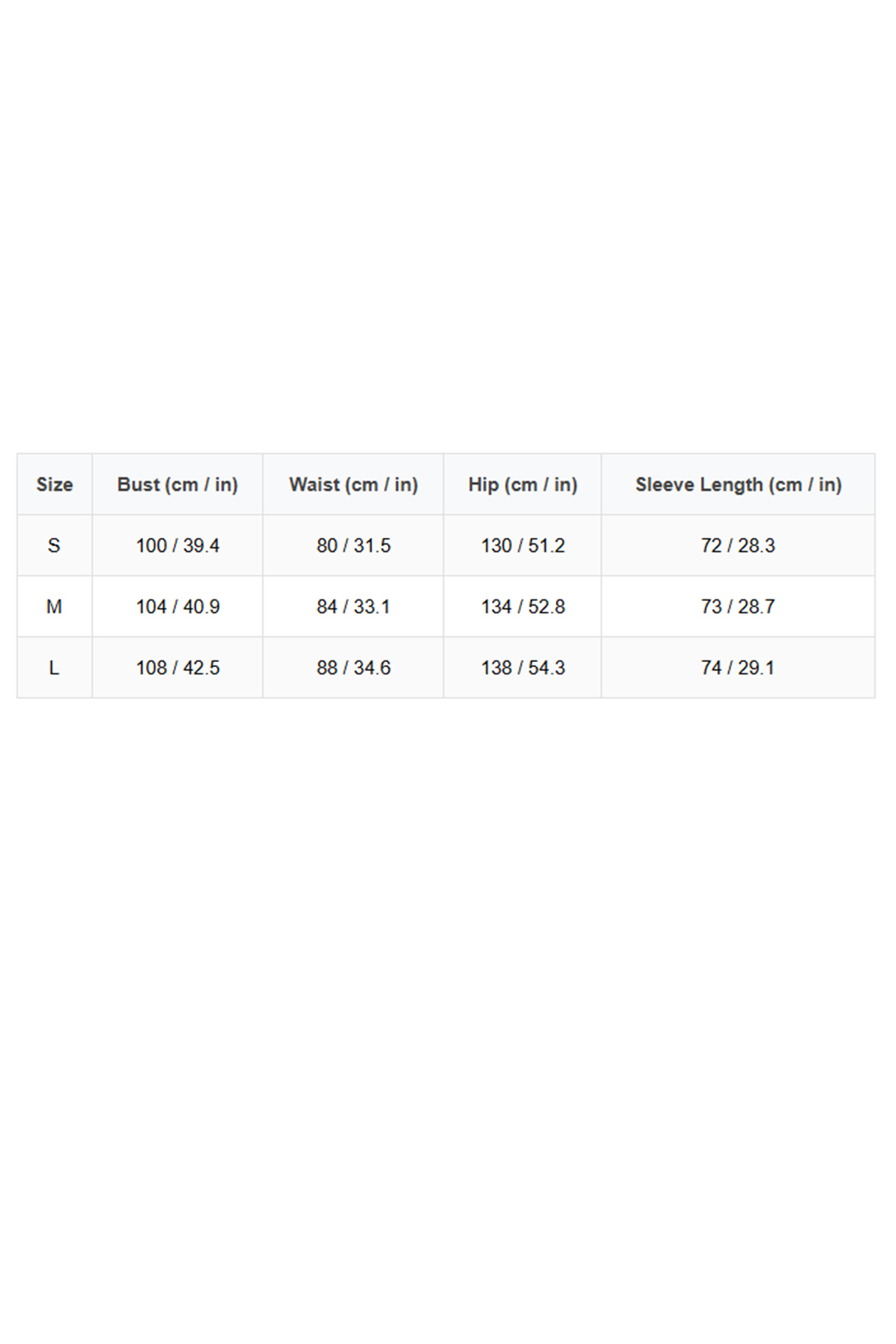Viewport: 896px width, 1344px height.
Task: Click the Hip (cm / in) header
Action: click(522, 484)
